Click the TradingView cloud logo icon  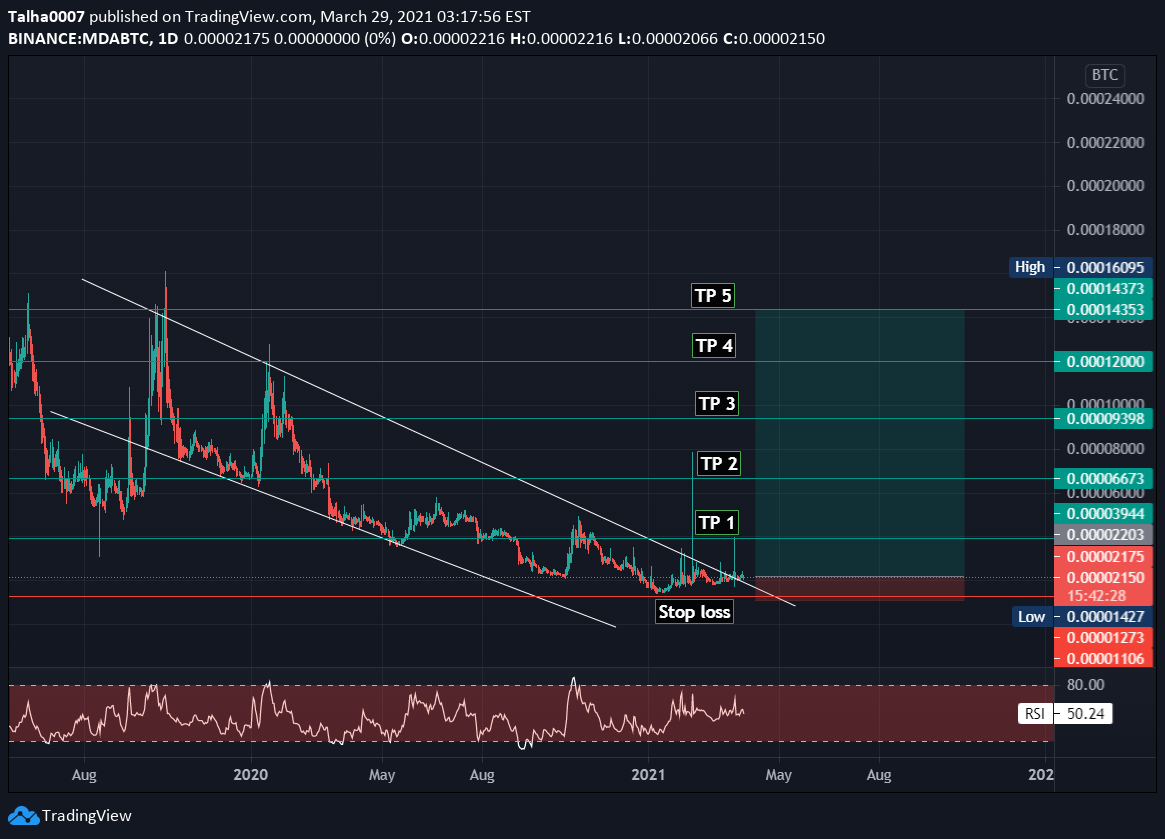click(23, 816)
